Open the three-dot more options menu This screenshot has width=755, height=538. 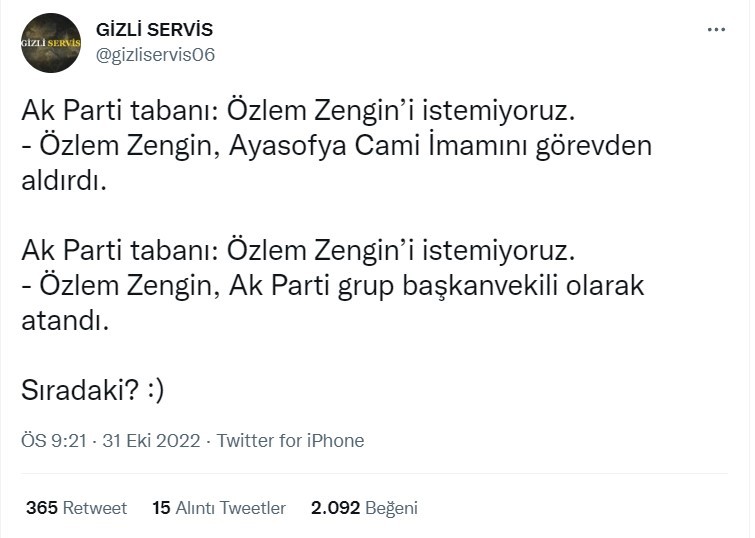coord(716,30)
